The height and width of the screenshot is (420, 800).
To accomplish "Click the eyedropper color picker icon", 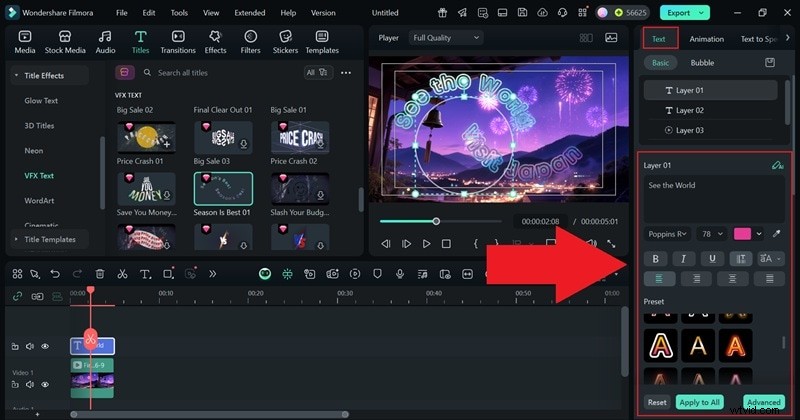I will tap(776, 234).
